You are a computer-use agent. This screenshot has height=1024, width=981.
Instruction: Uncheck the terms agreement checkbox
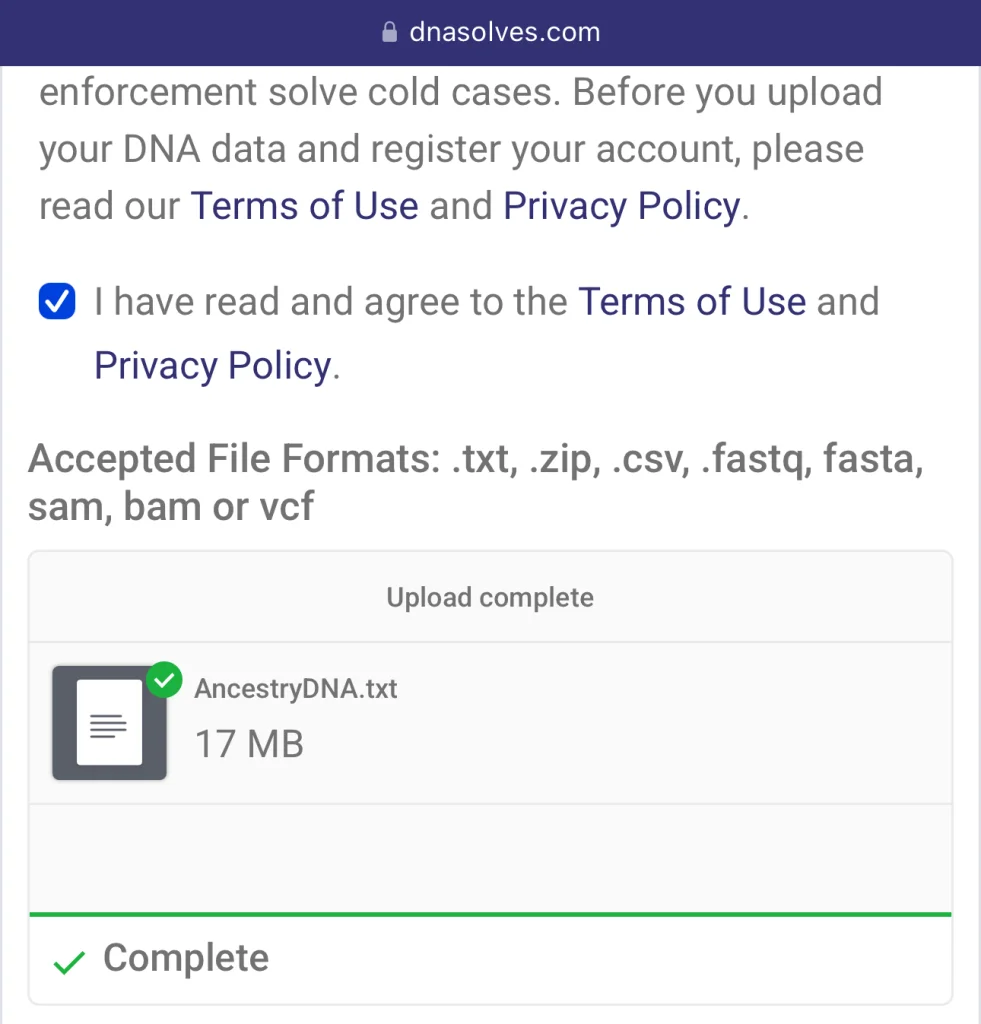(x=57, y=301)
